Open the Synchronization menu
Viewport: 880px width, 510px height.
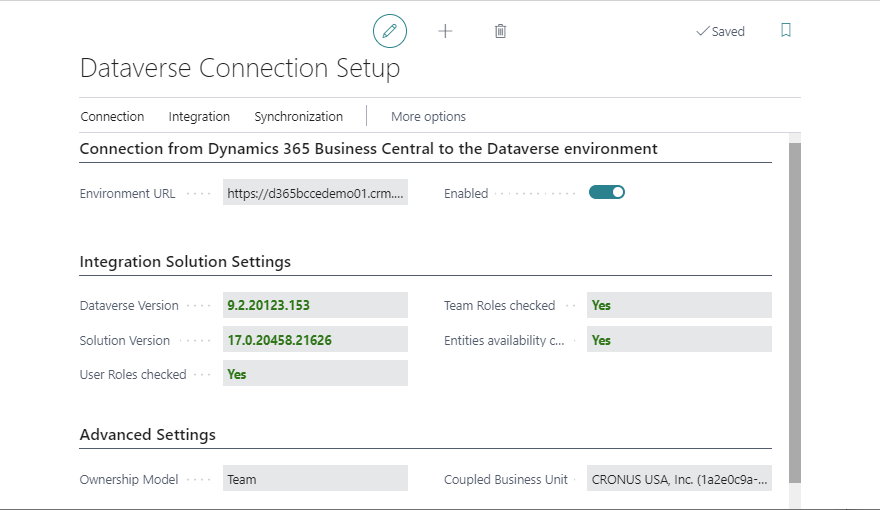[x=299, y=117]
